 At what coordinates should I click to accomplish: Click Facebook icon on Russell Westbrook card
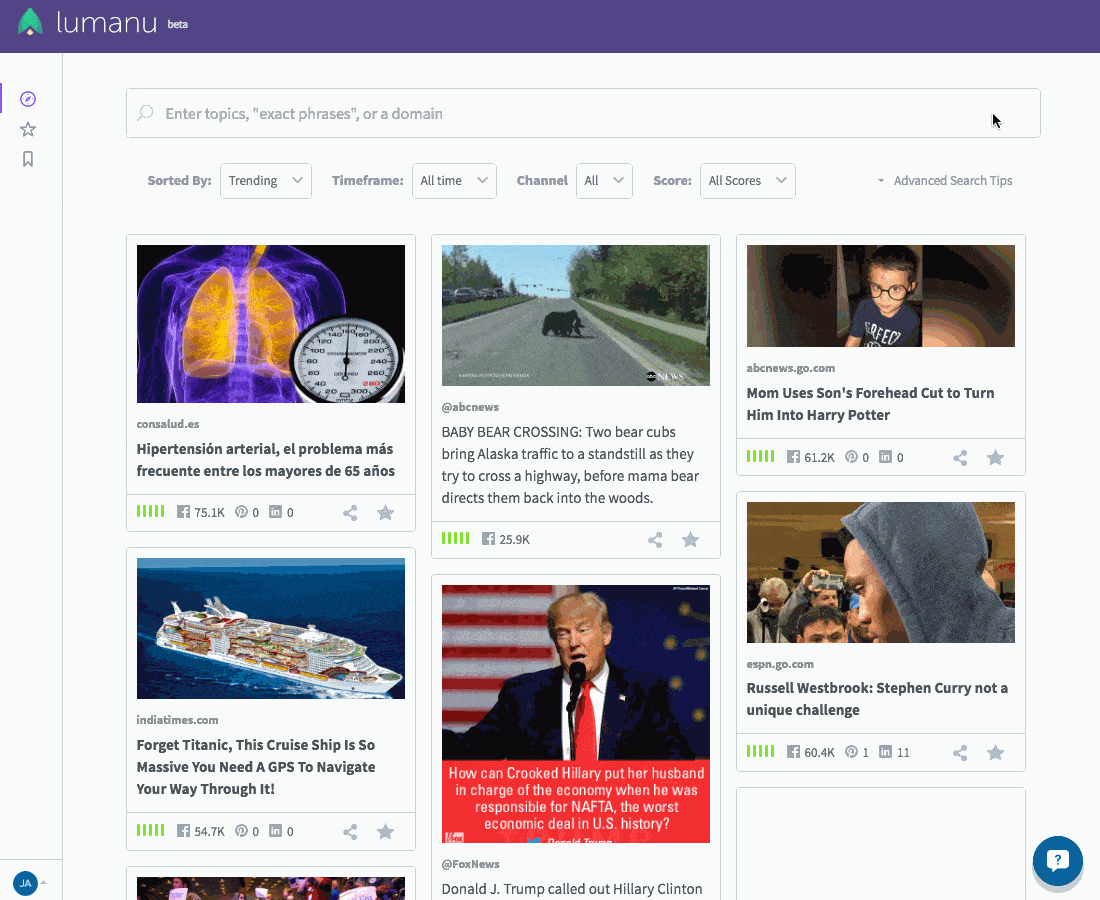click(x=793, y=752)
